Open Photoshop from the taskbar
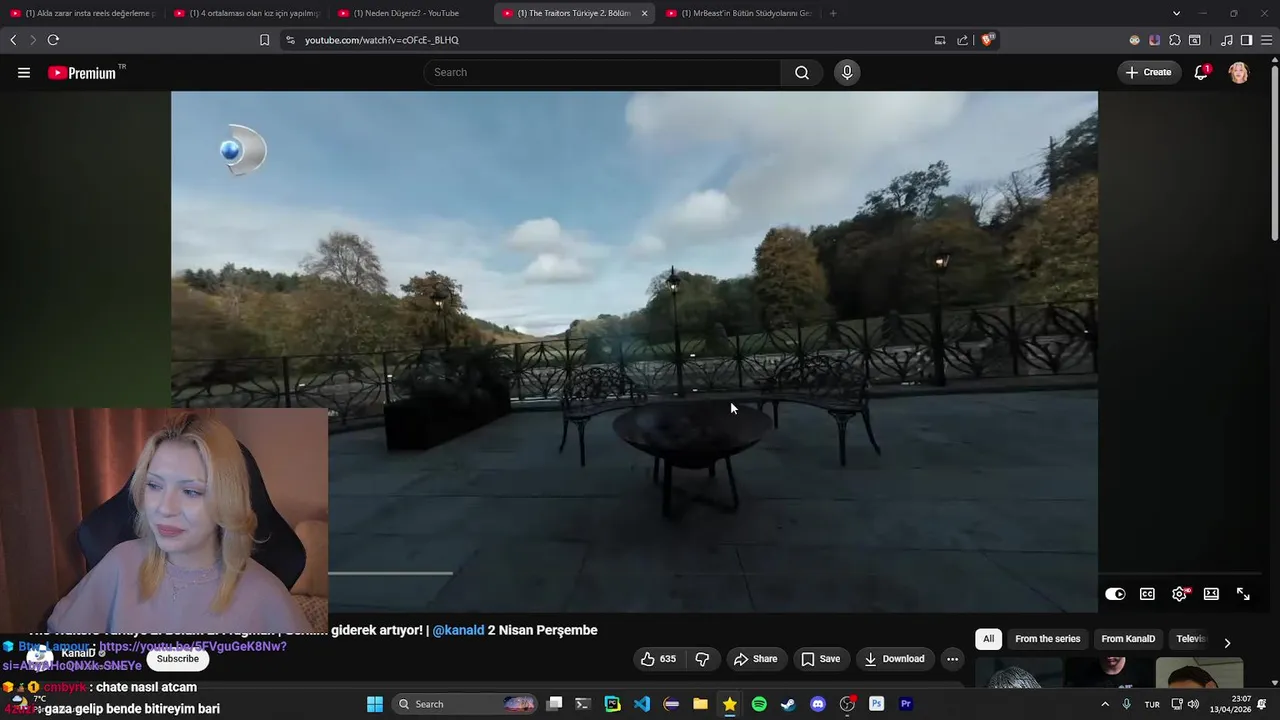 (x=877, y=704)
